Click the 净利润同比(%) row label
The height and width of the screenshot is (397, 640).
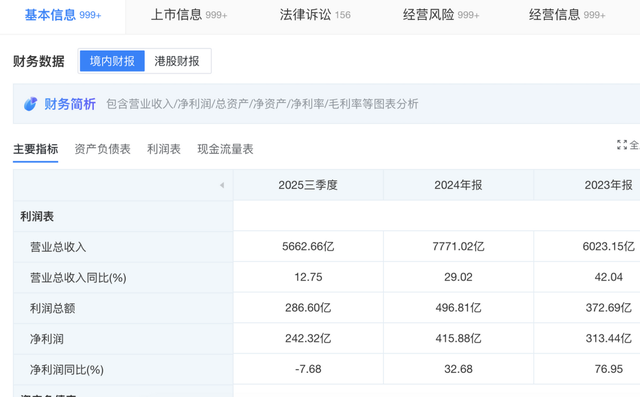coord(67,370)
